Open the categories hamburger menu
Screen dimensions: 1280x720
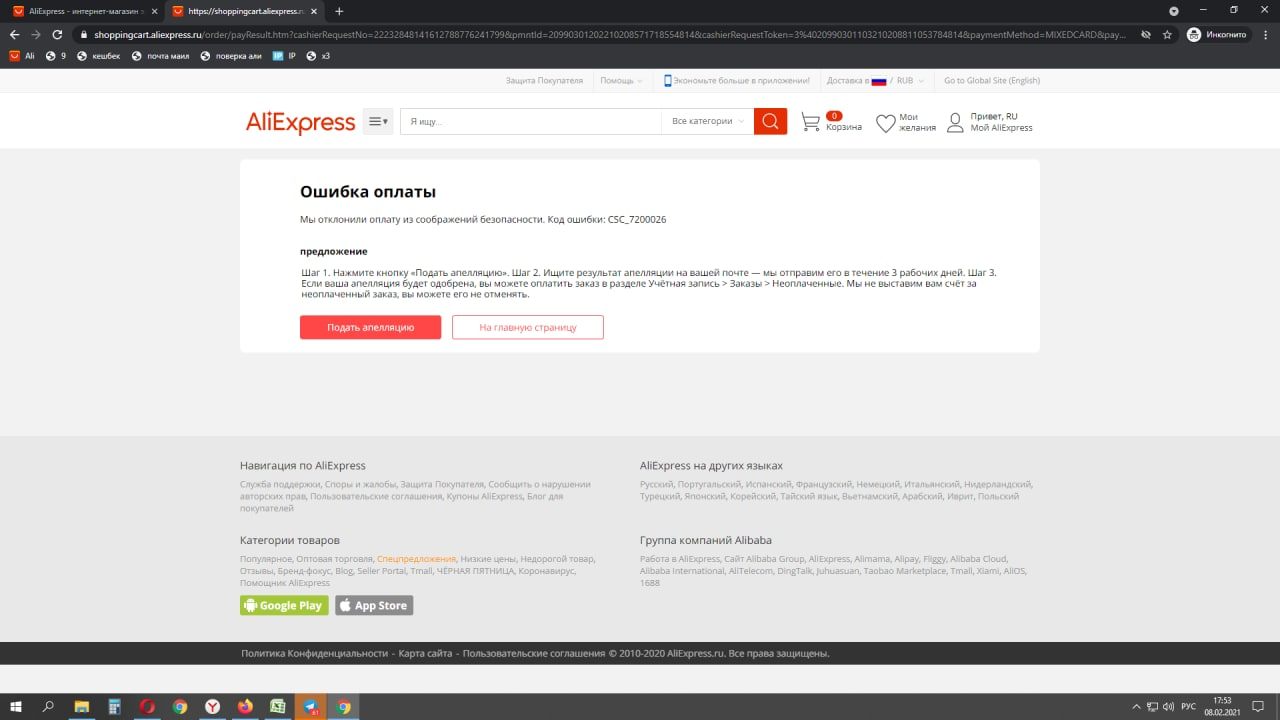click(378, 121)
